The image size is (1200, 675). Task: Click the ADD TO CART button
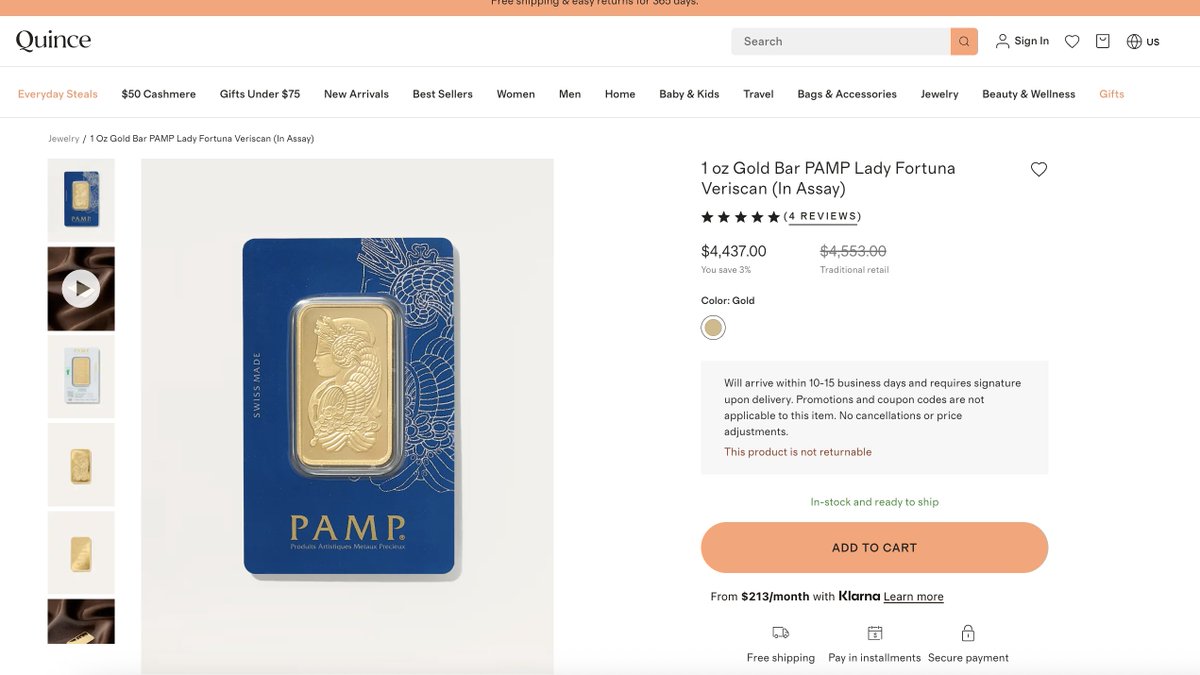(874, 547)
